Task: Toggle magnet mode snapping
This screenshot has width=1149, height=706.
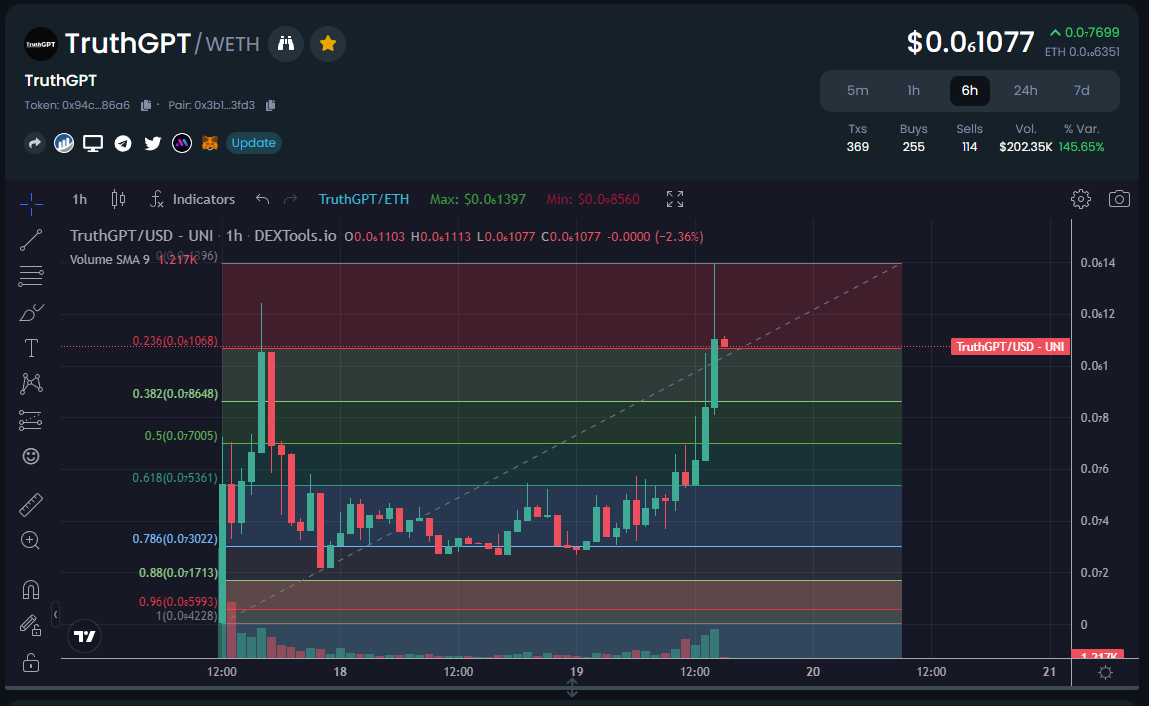Action: click(x=31, y=589)
